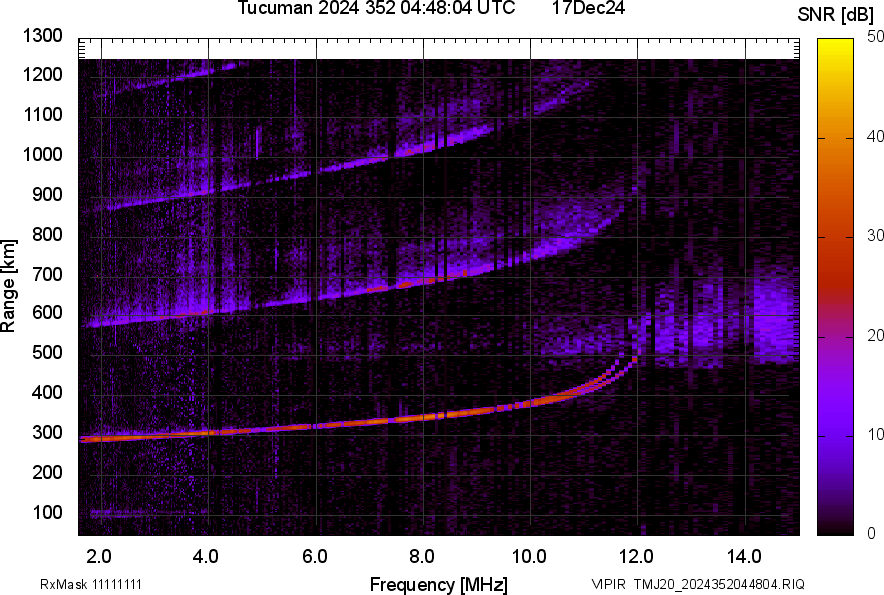Click the 6.0 frequency tick label

(x=315, y=557)
